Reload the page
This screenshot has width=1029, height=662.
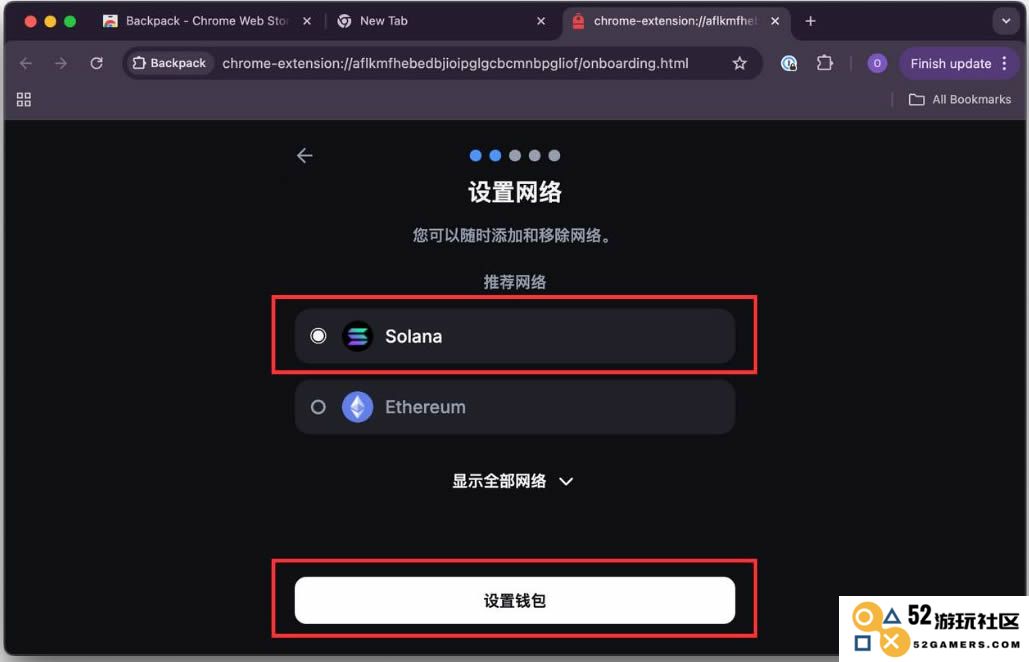pyautogui.click(x=96, y=63)
